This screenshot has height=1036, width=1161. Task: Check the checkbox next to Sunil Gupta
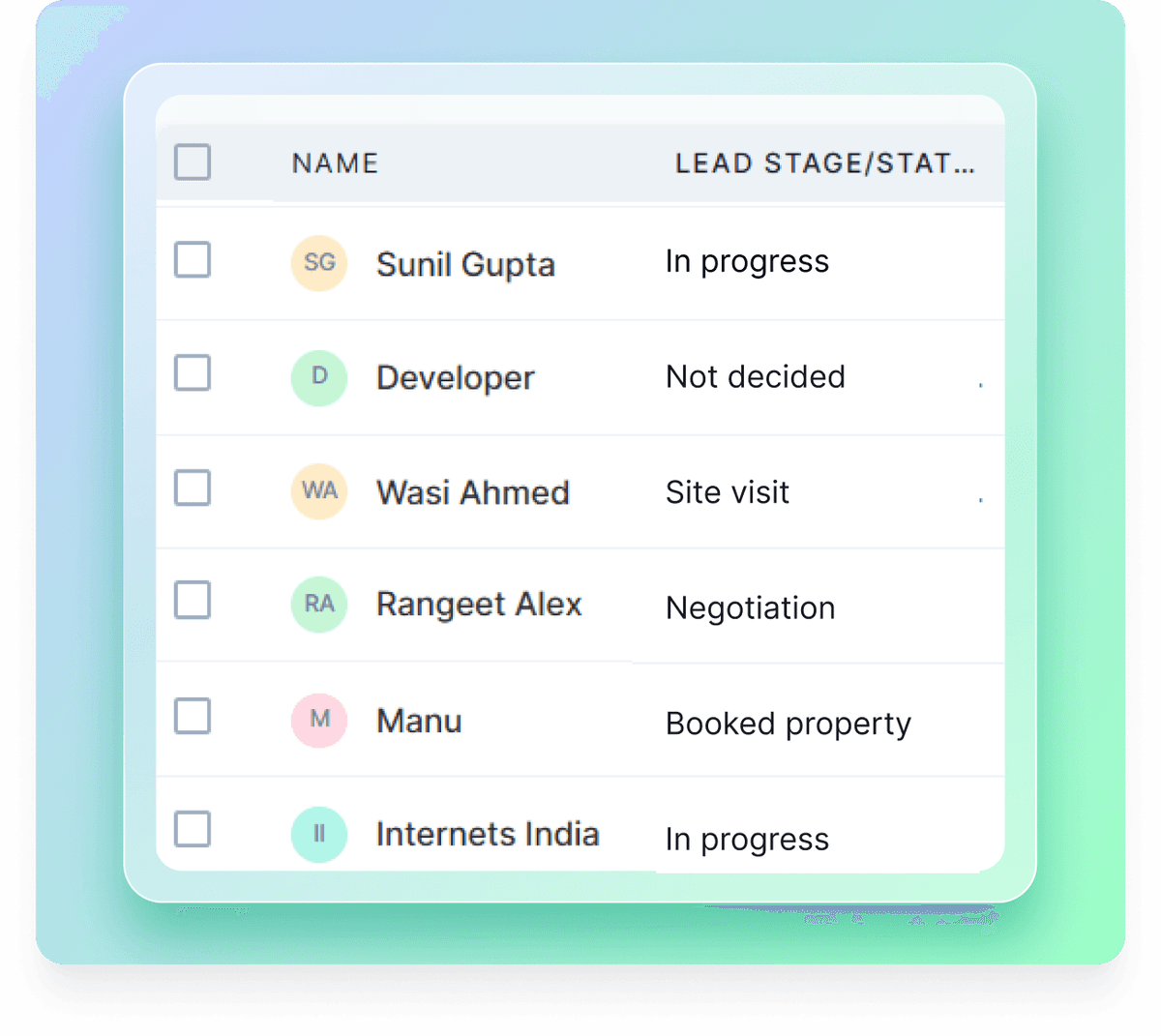tap(192, 259)
